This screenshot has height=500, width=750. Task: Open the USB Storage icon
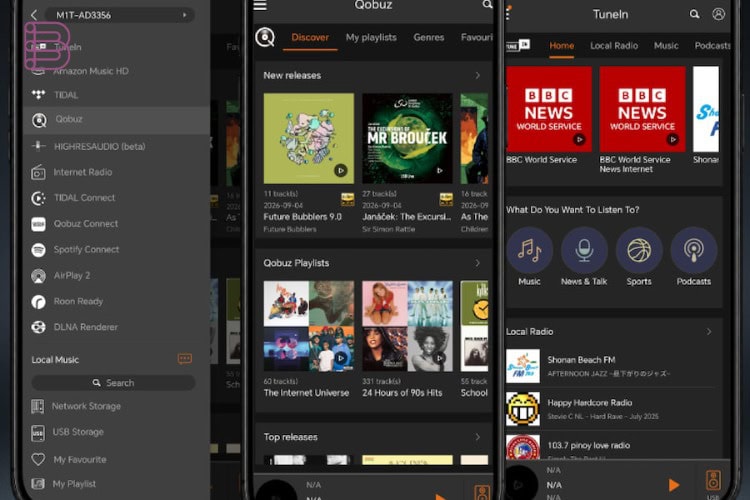tap(38, 433)
